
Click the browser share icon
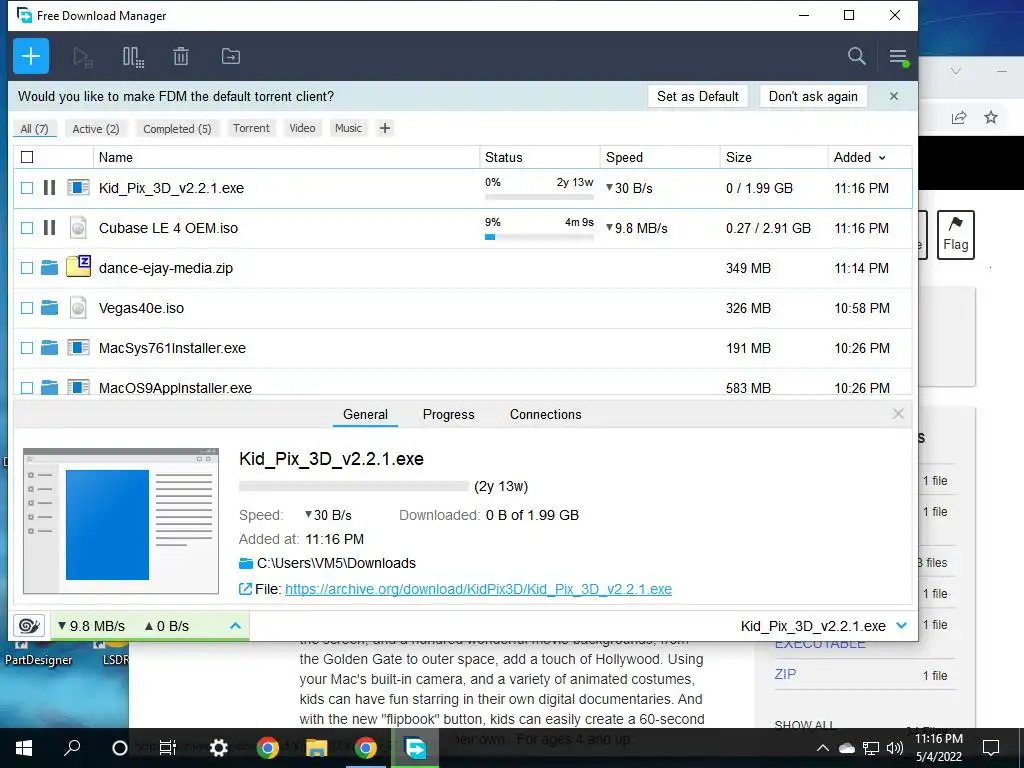(959, 118)
